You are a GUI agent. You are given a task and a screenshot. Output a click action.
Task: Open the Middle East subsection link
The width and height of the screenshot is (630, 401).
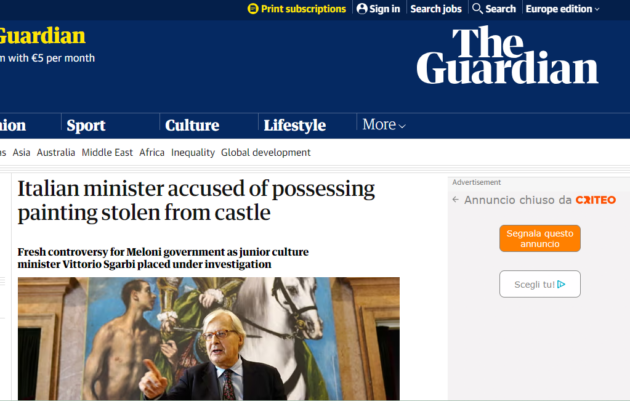coord(107,153)
